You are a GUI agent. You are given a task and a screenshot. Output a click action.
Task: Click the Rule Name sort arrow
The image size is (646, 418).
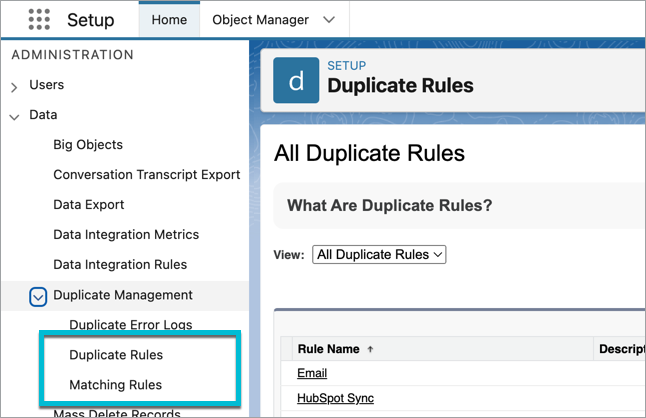click(x=370, y=349)
